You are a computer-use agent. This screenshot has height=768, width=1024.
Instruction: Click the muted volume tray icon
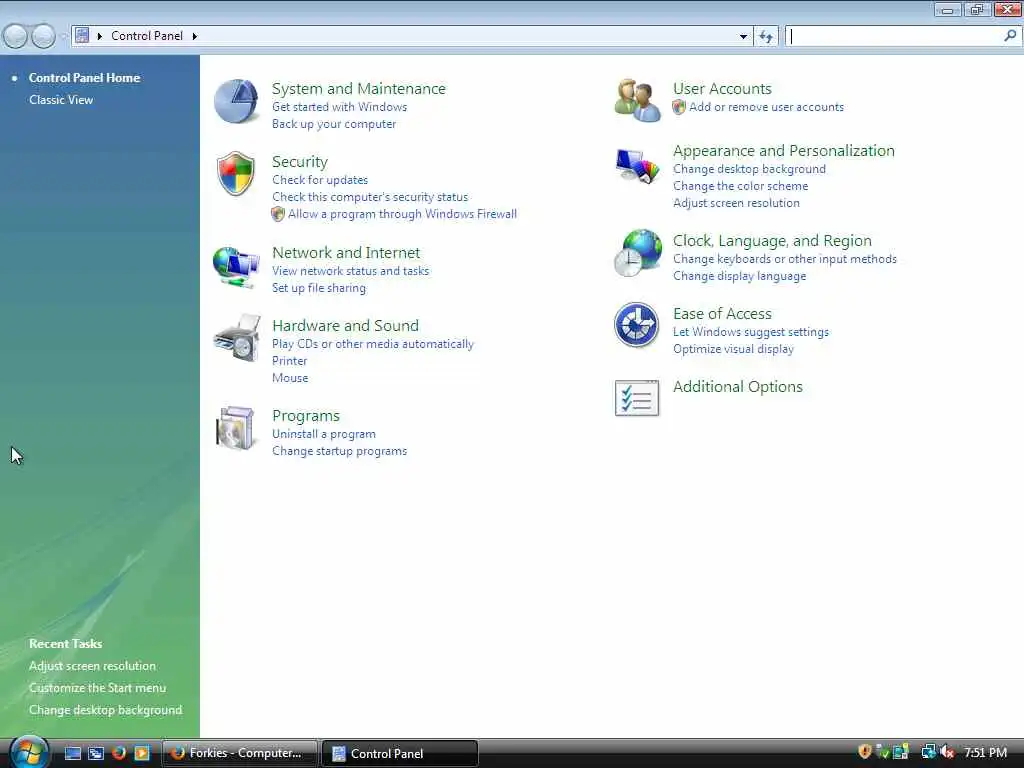(948, 752)
